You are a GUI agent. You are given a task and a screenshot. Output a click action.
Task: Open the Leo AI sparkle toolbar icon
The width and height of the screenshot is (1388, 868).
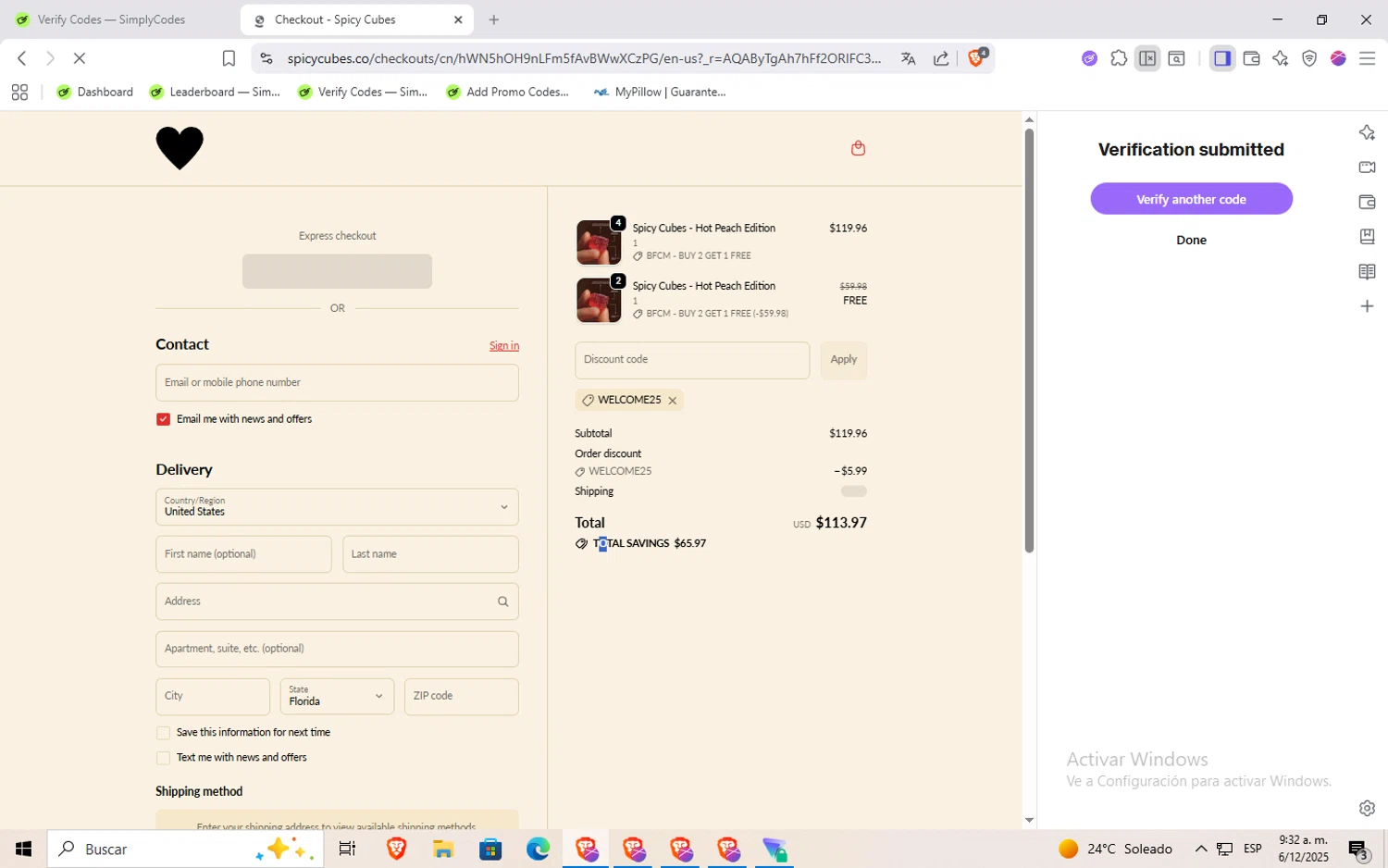click(x=1280, y=58)
